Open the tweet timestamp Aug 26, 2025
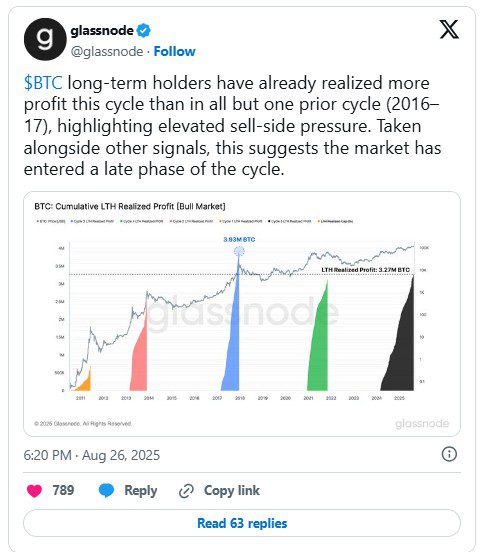Viewport: 481px width, 557px height. 92,455
